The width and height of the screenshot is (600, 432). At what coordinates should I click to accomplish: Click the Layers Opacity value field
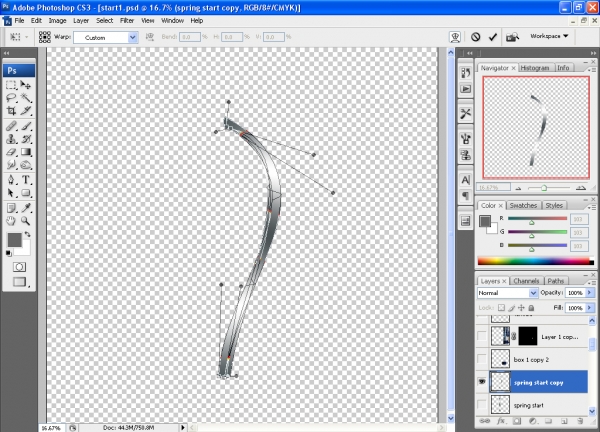(x=575, y=293)
